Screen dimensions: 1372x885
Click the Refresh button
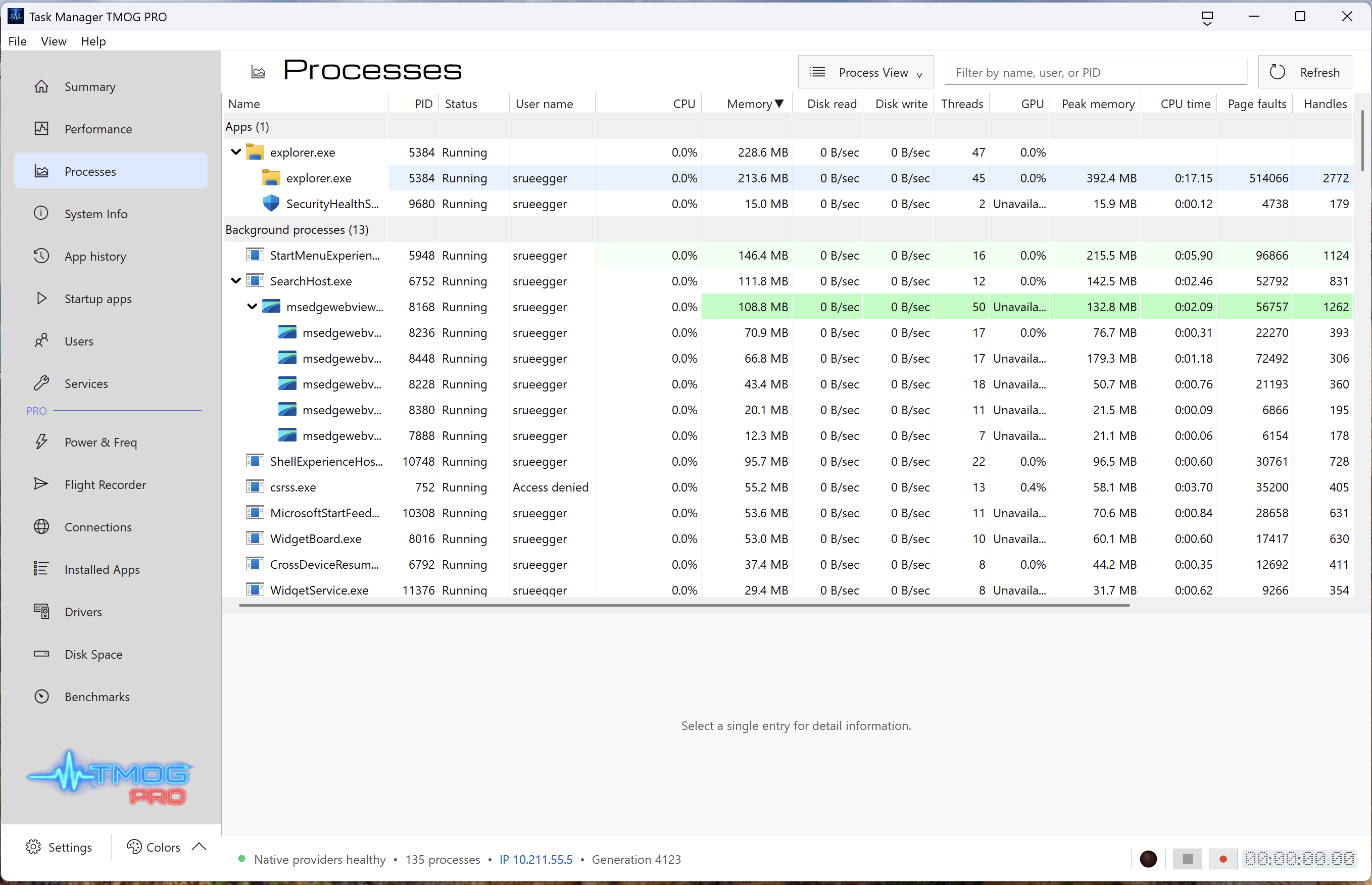[x=1305, y=72]
